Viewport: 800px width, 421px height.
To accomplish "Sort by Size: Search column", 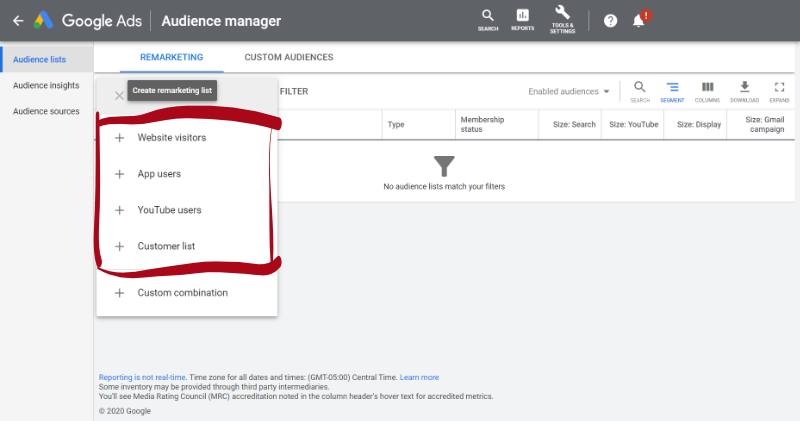I will pyautogui.click(x=574, y=125).
